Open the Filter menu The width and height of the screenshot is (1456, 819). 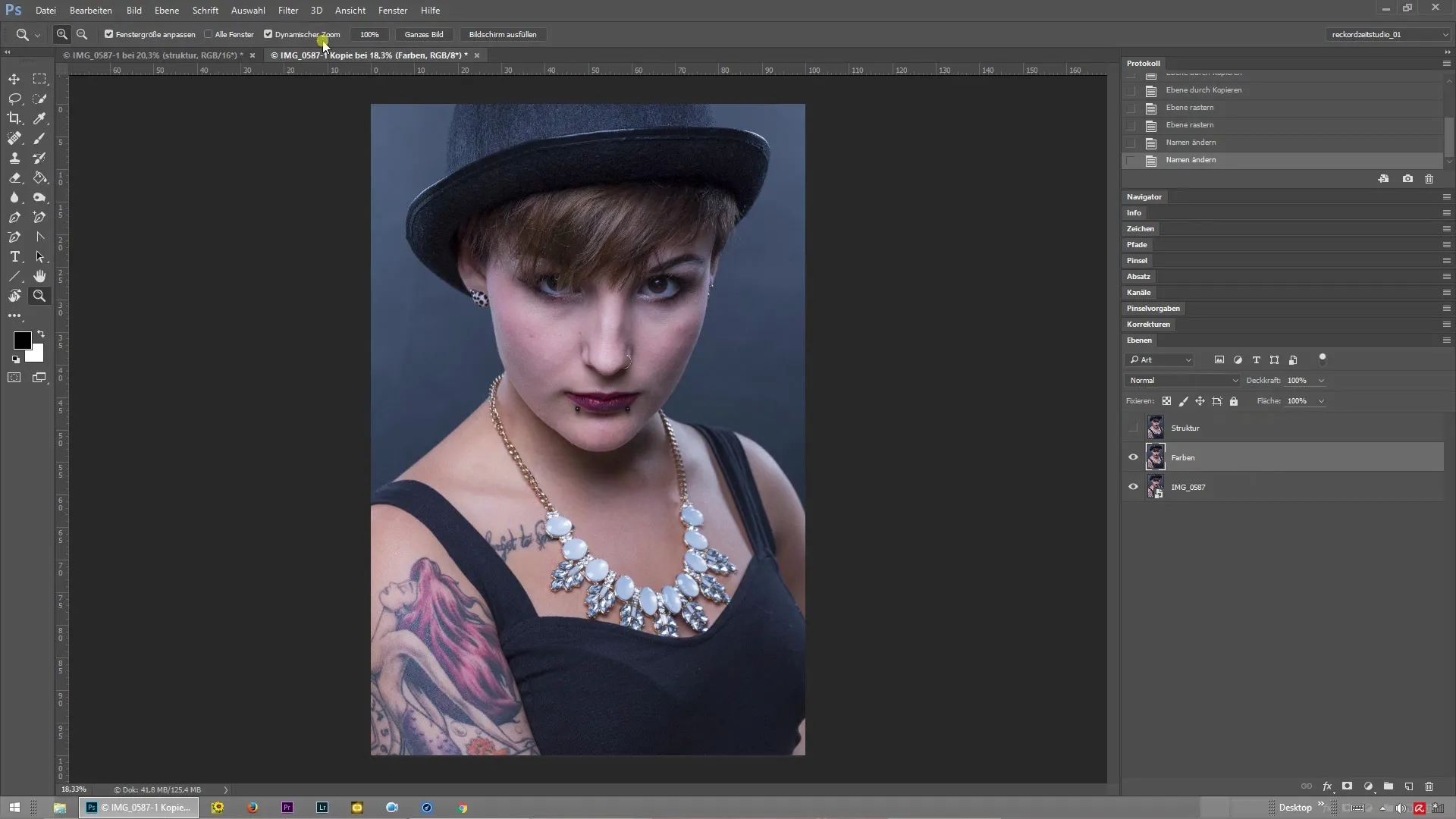tap(288, 11)
